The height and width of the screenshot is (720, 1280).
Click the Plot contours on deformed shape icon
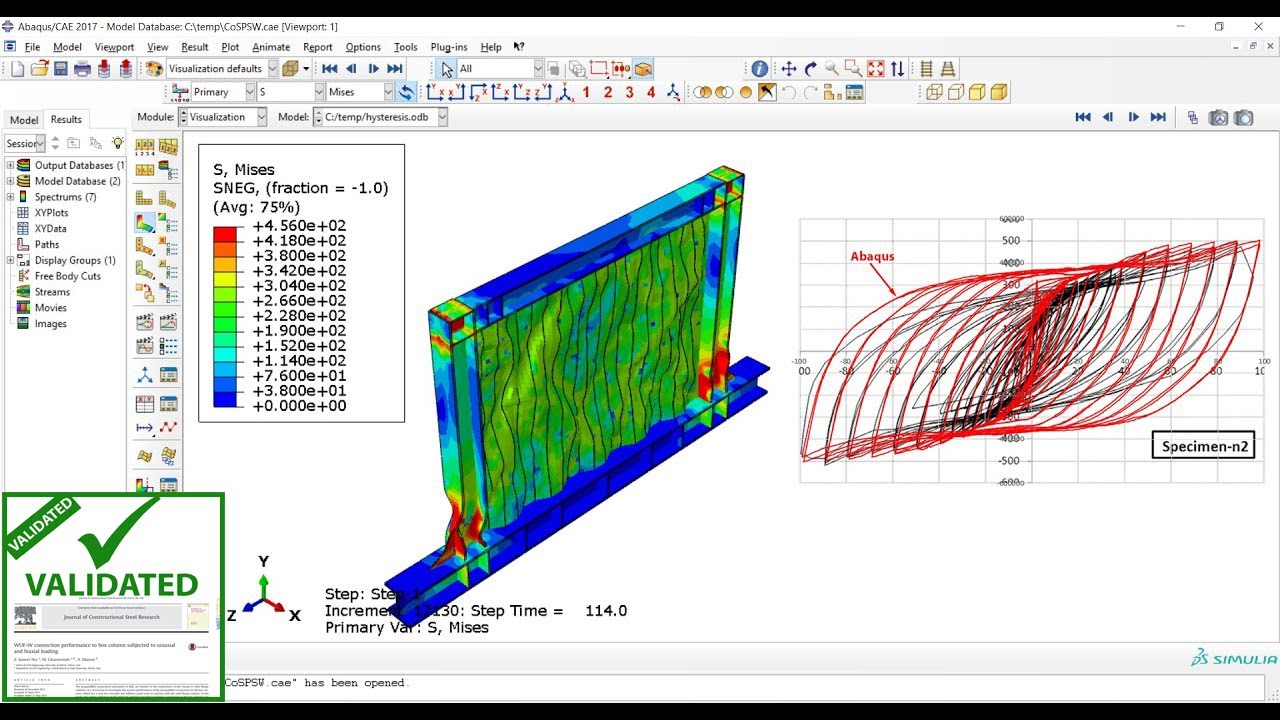146,222
